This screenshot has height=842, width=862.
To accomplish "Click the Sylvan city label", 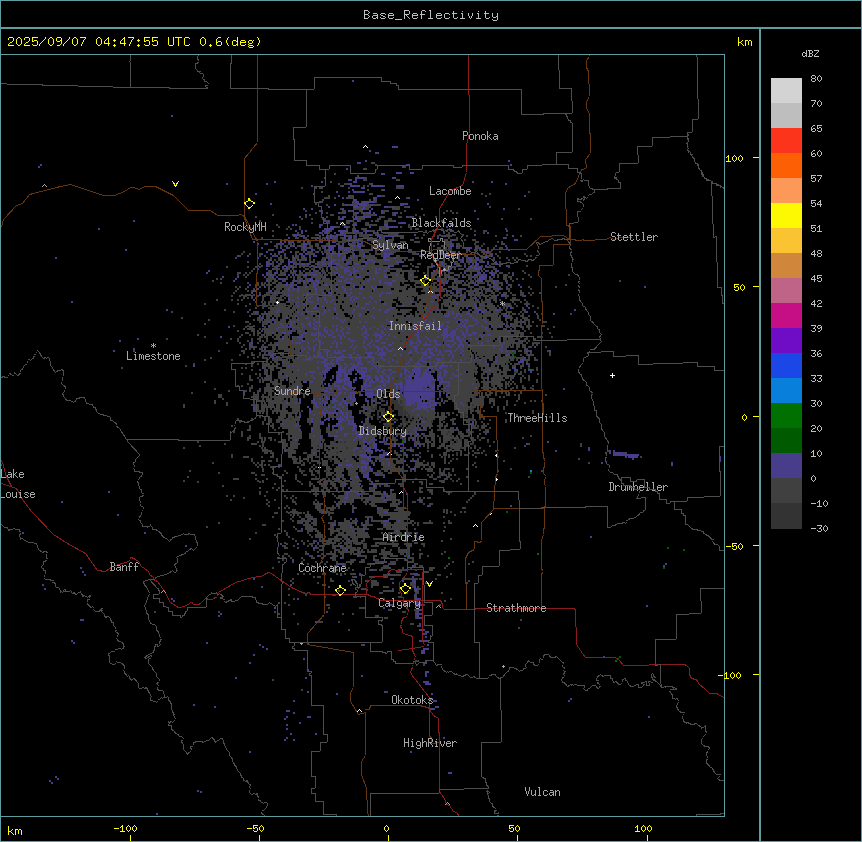I will pos(390,245).
